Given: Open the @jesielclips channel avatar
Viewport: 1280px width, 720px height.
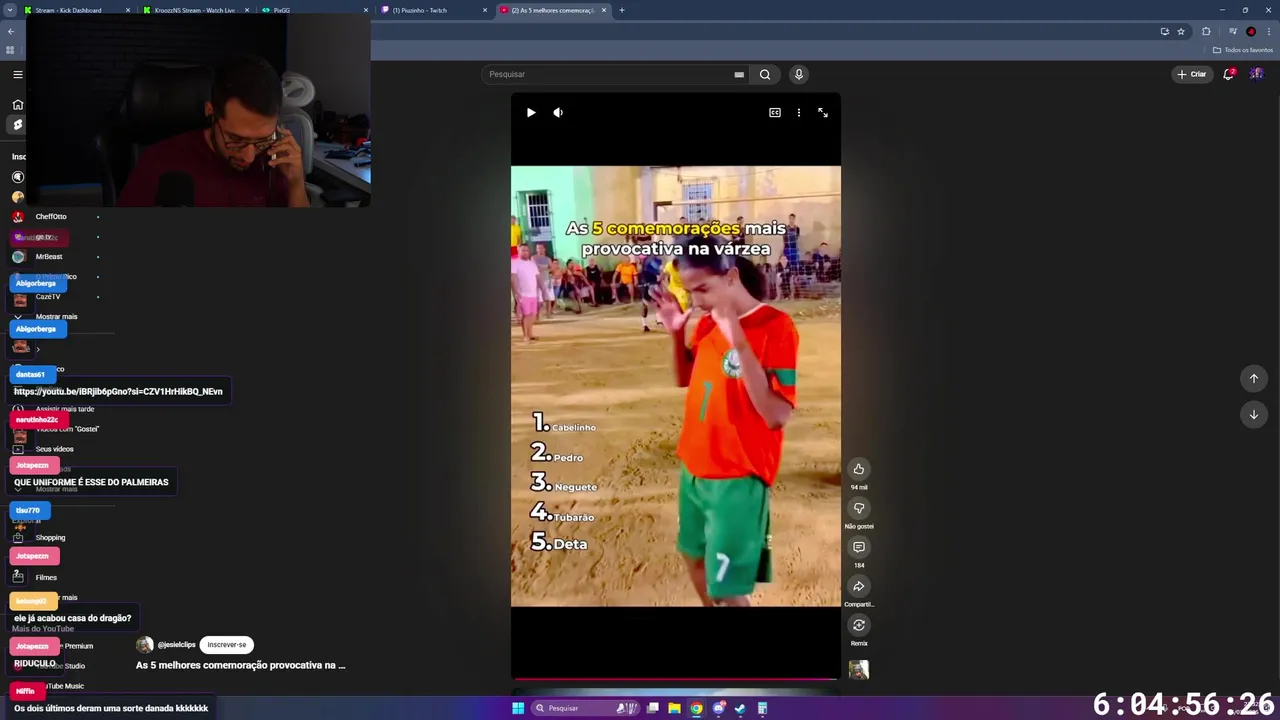Looking at the screenshot, I should pos(145,645).
